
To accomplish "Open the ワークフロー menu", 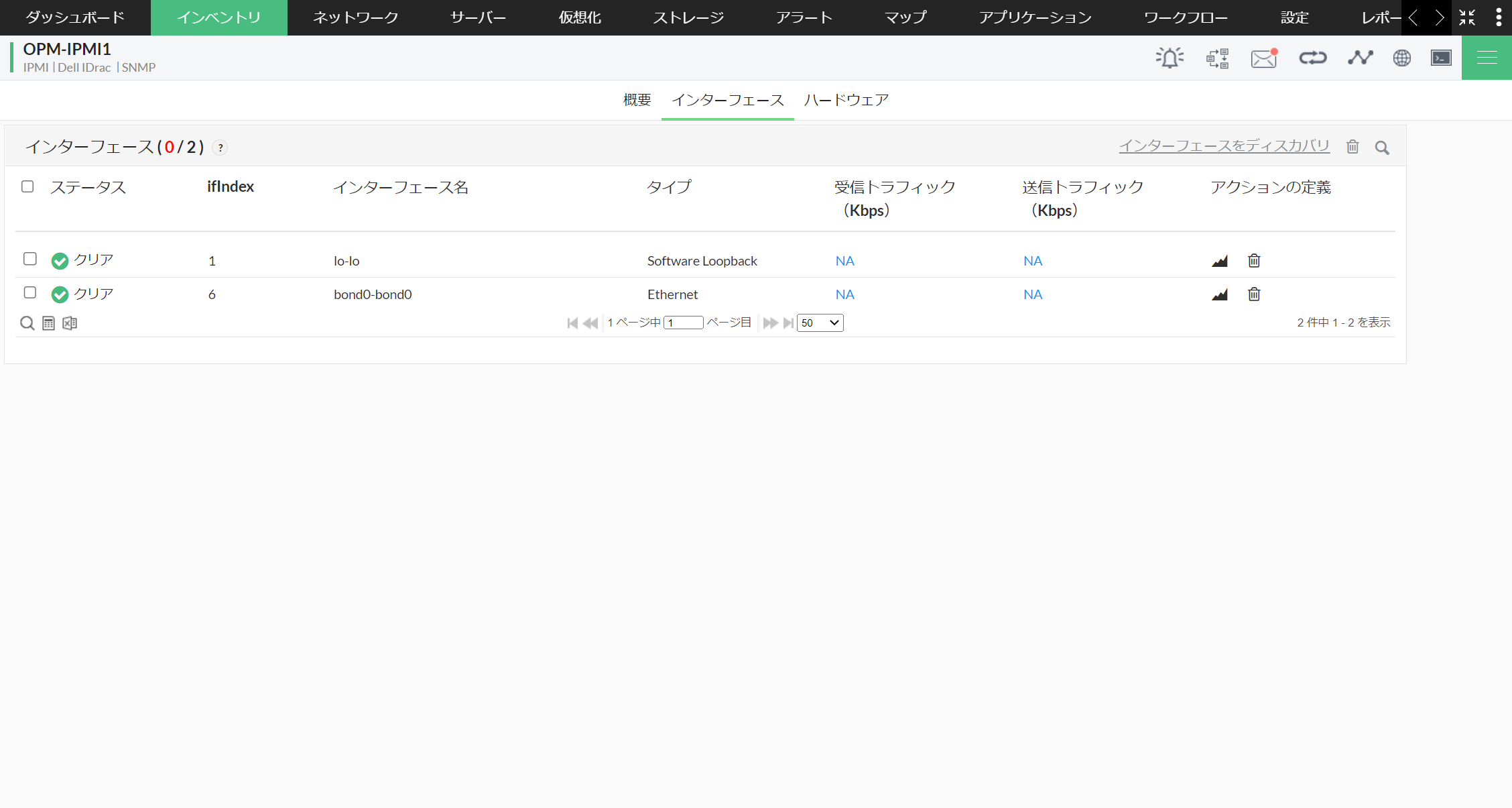I will click(1186, 17).
